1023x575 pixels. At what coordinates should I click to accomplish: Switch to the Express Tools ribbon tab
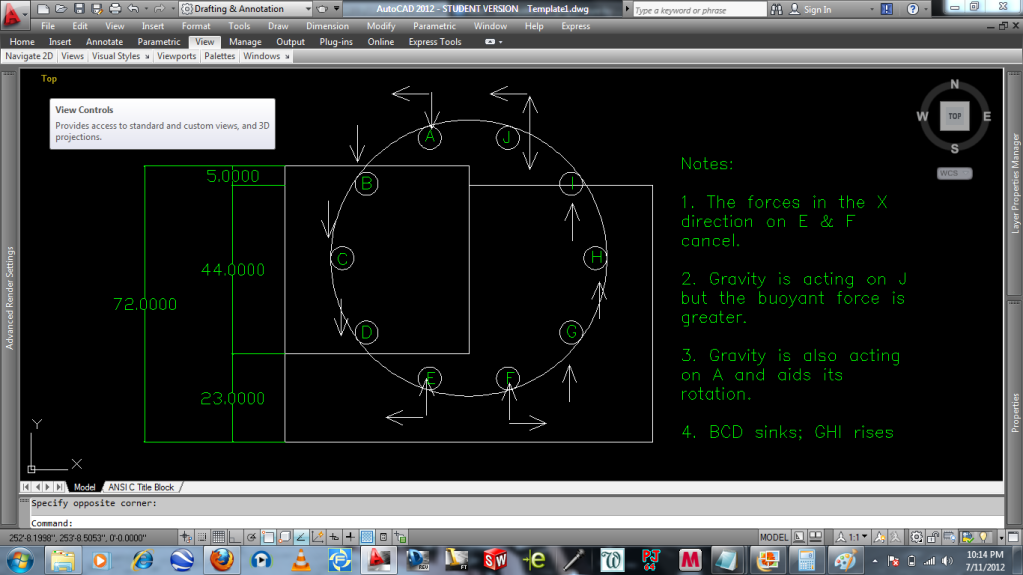tap(435, 42)
